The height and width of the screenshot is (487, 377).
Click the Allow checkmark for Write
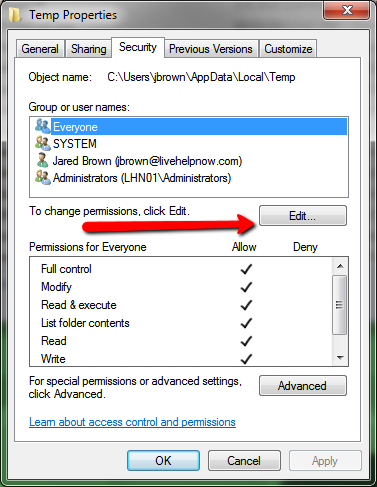click(x=246, y=359)
